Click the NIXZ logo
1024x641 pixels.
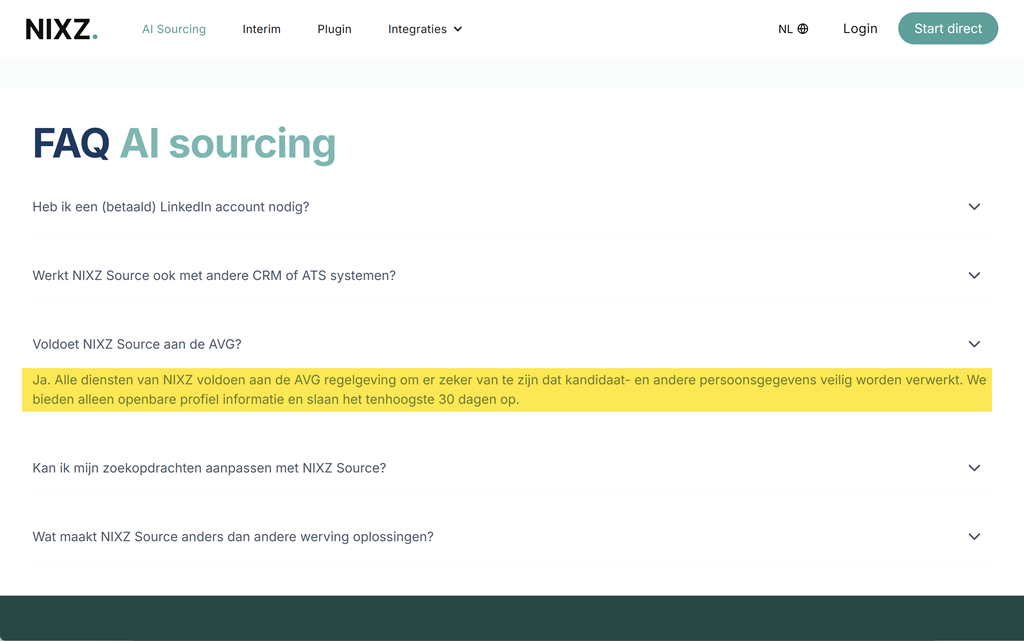(x=61, y=29)
